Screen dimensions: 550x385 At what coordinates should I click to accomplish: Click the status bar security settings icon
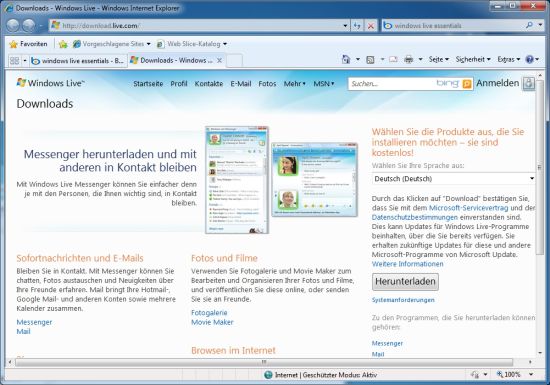475,374
